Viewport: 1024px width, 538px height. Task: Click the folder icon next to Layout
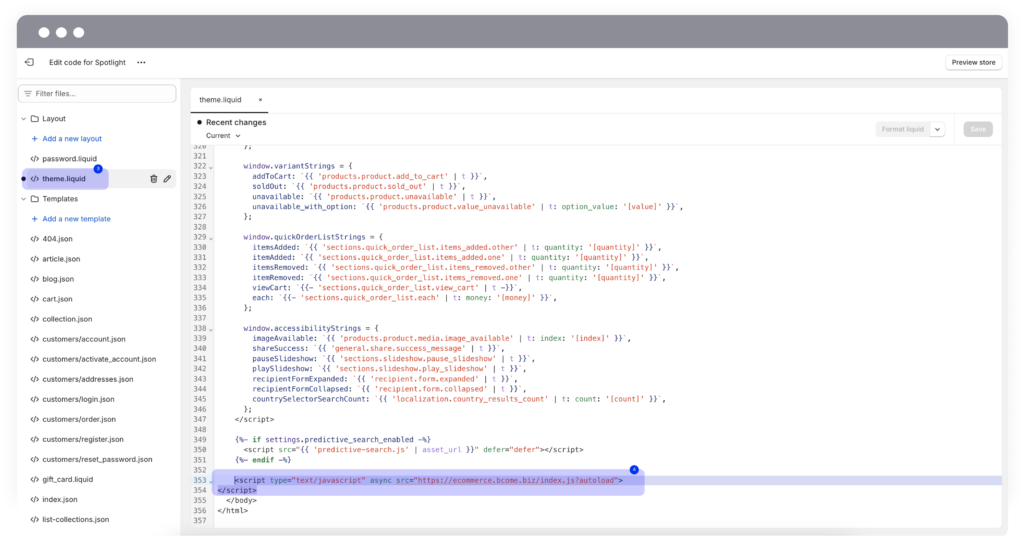pyautogui.click(x=35, y=119)
